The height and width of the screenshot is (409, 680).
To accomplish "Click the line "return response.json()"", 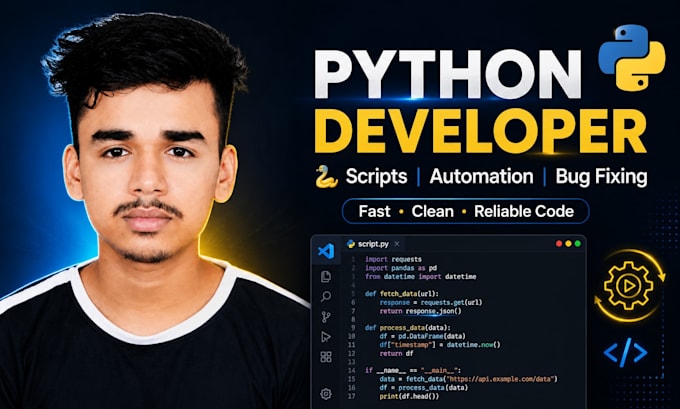I will point(421,311).
